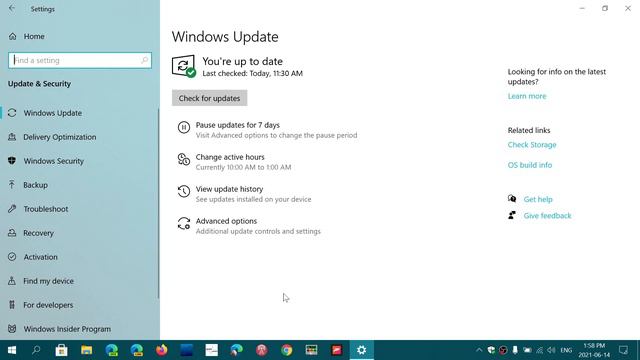Show hidden system tray icons
640x360 pixels.
(x=479, y=350)
